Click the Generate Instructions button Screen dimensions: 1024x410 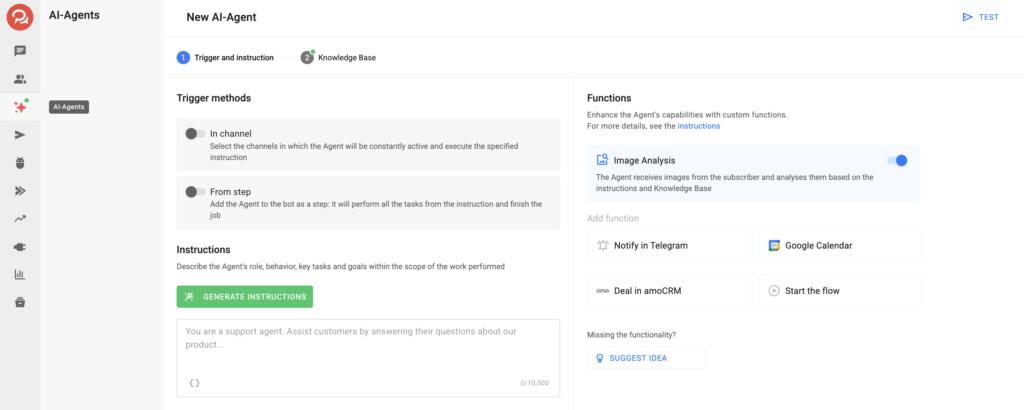pyautogui.click(x=244, y=297)
